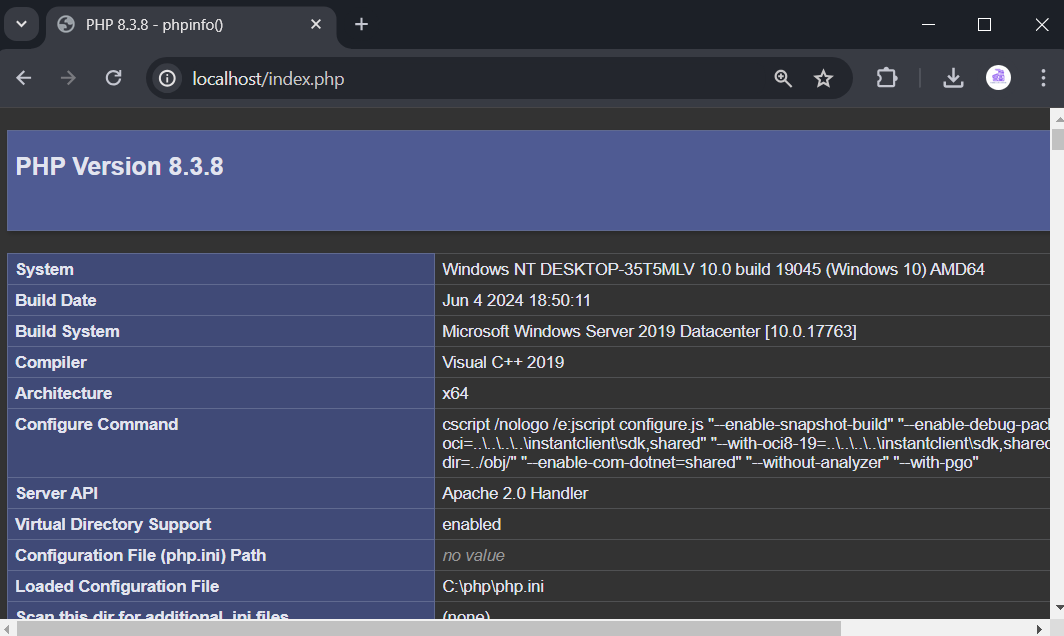The image size is (1064, 636).
Task: Click the PHP Version 8.3.8 heading
Action: pos(119,166)
